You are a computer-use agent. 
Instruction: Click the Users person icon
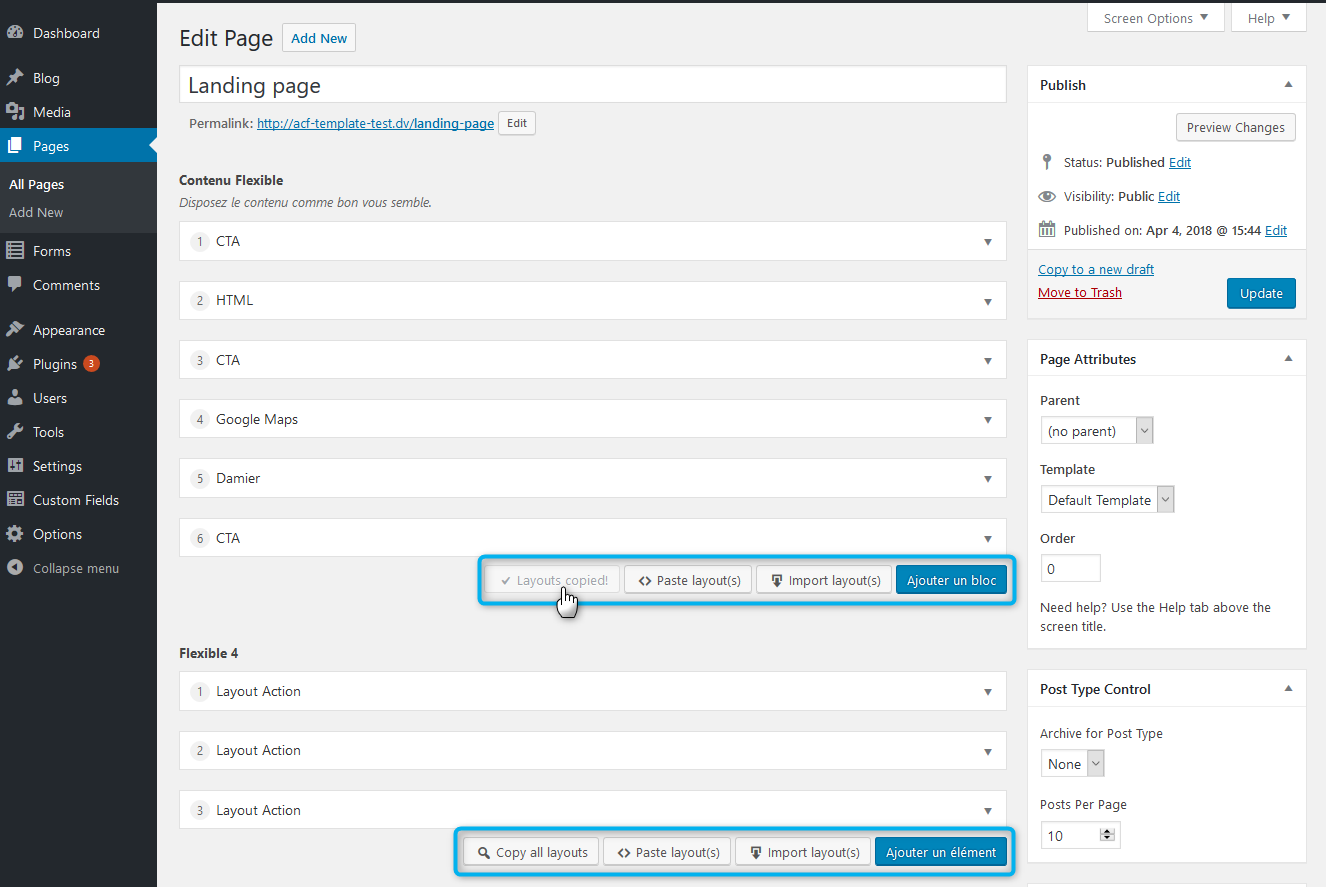(x=15, y=398)
